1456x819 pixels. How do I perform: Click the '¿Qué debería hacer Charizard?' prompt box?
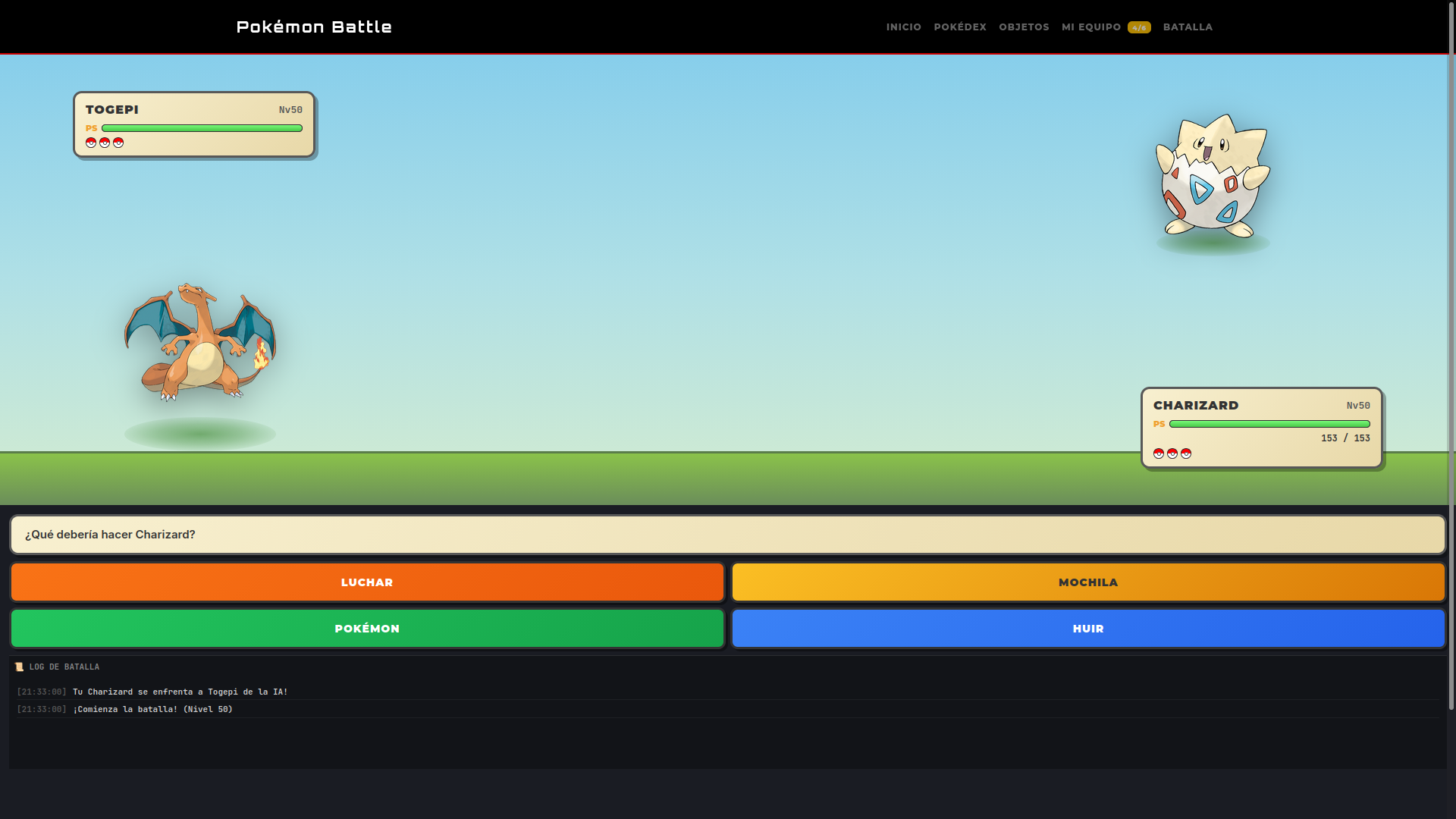tap(728, 535)
